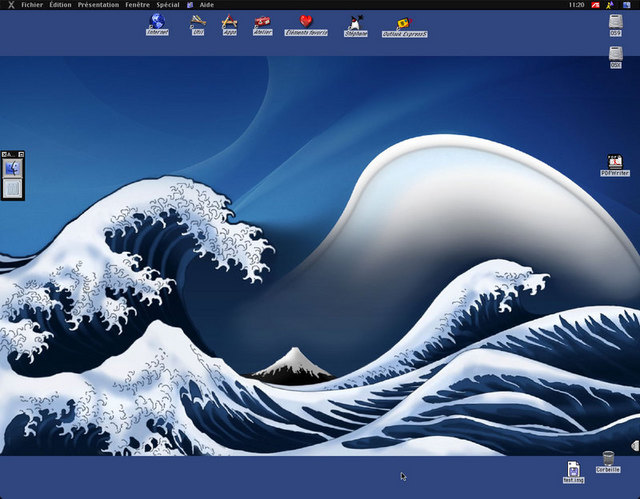The image size is (640, 499).
Task: Click the 11:20 menu bar clock
Action: (x=576, y=5)
